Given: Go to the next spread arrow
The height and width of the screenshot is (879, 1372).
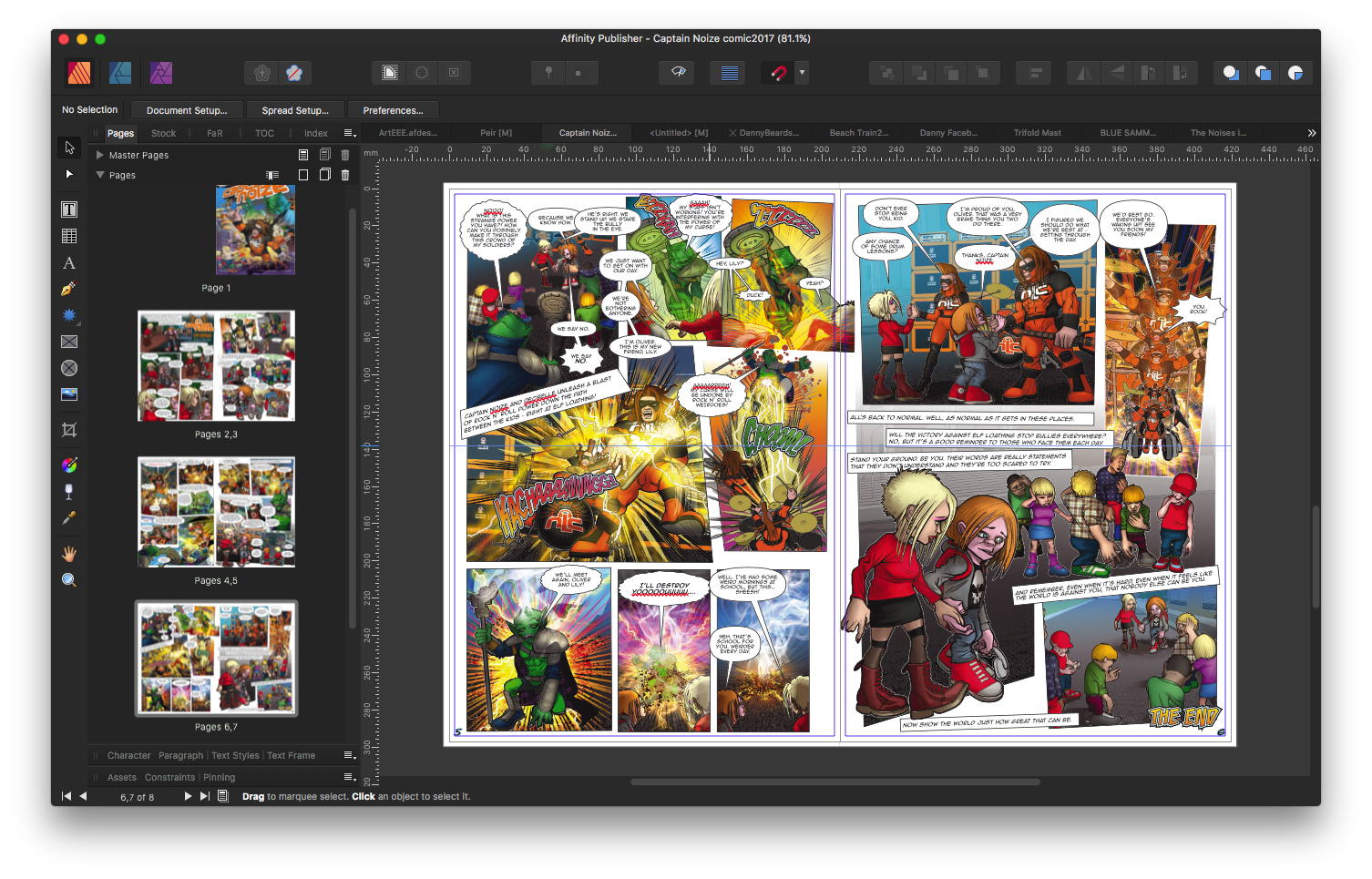Looking at the screenshot, I should pyautogui.click(x=188, y=796).
